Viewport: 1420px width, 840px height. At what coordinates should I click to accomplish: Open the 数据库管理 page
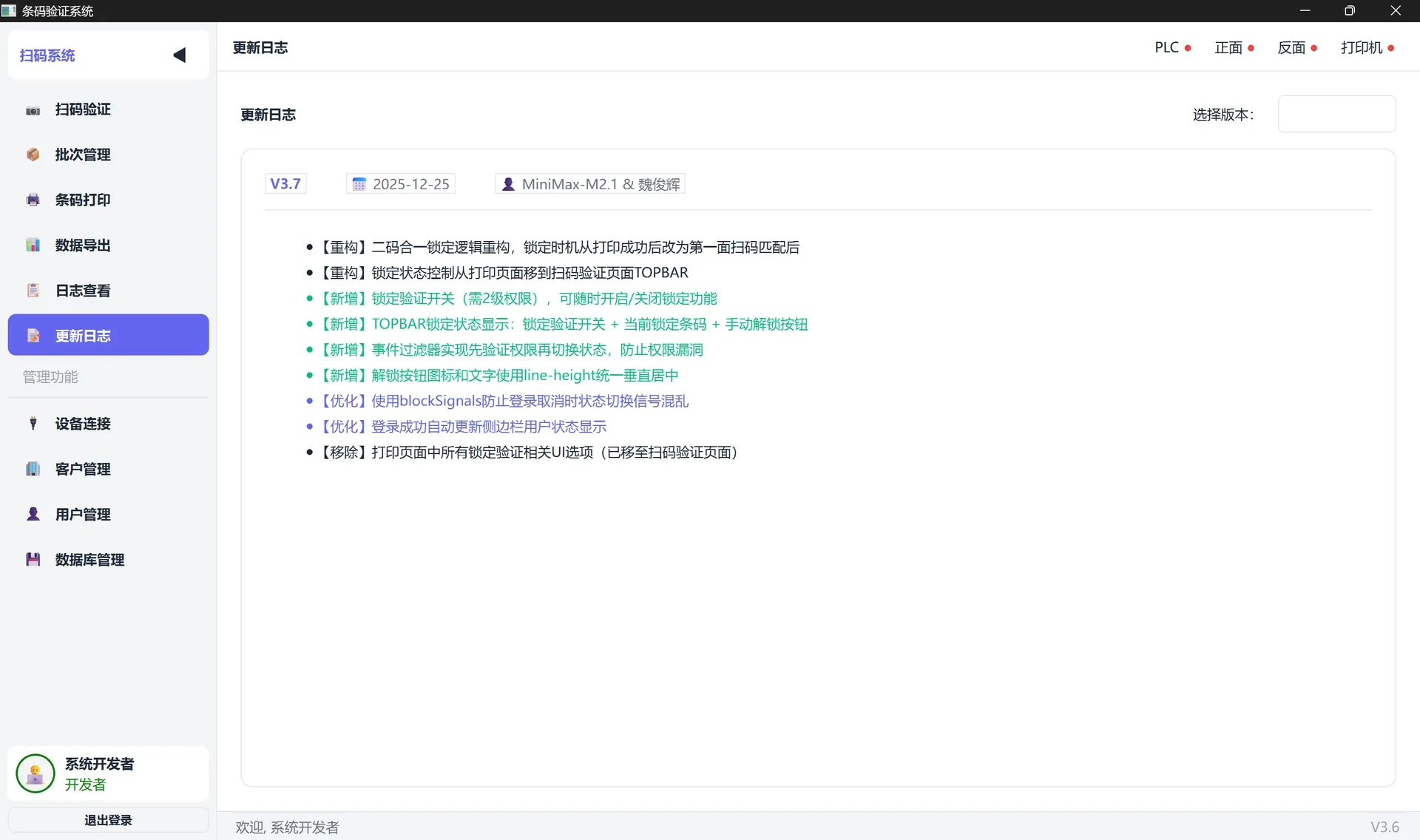(x=108, y=560)
